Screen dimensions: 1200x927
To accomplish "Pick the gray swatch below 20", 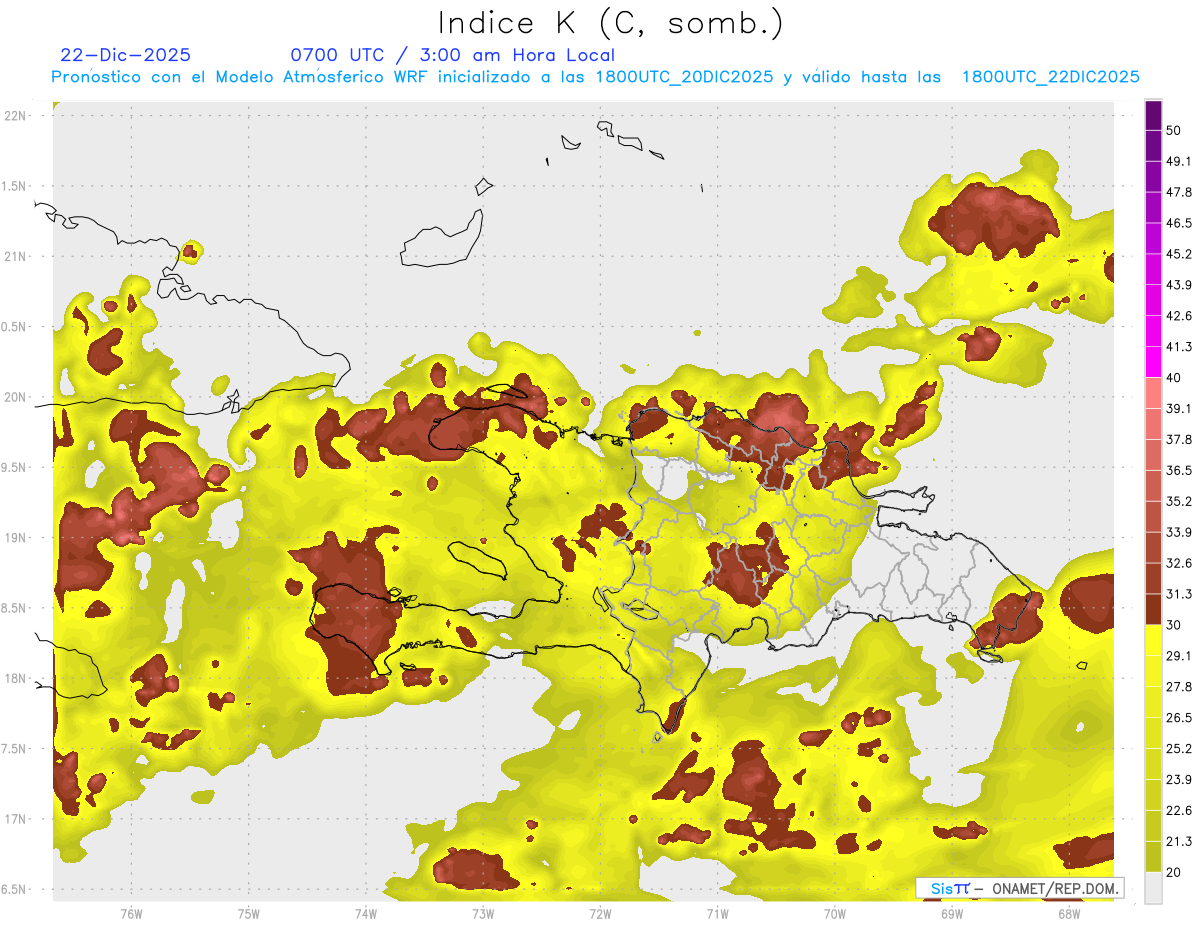I will [1153, 887].
